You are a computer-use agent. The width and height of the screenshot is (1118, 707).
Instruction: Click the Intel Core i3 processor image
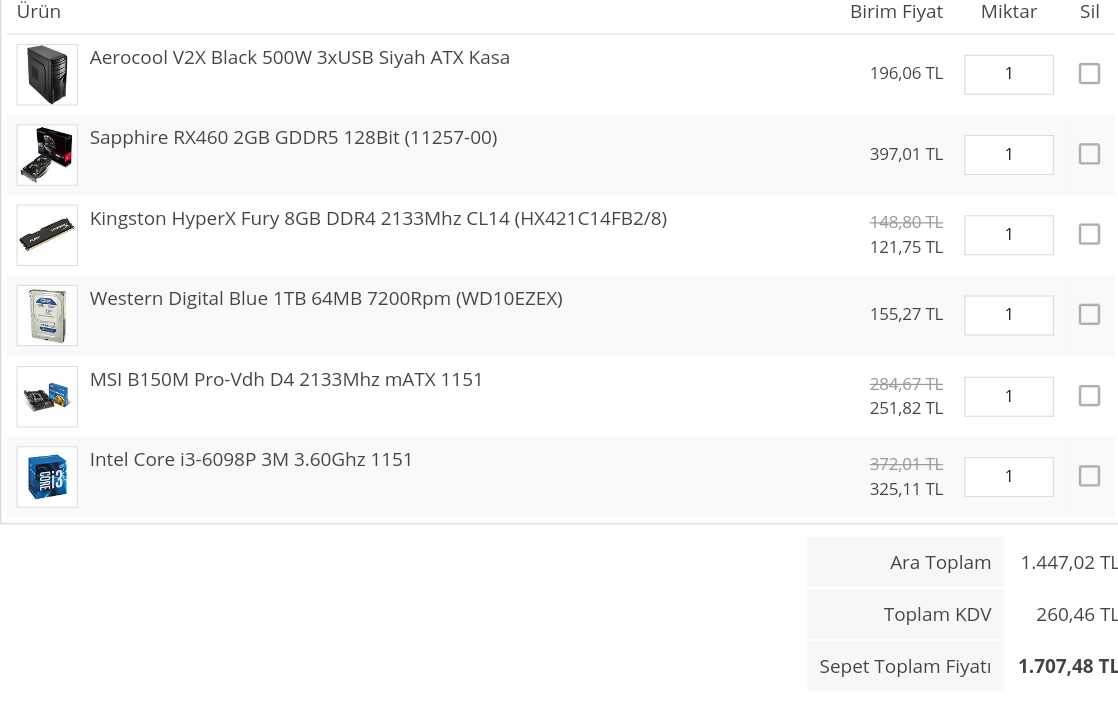(x=47, y=477)
